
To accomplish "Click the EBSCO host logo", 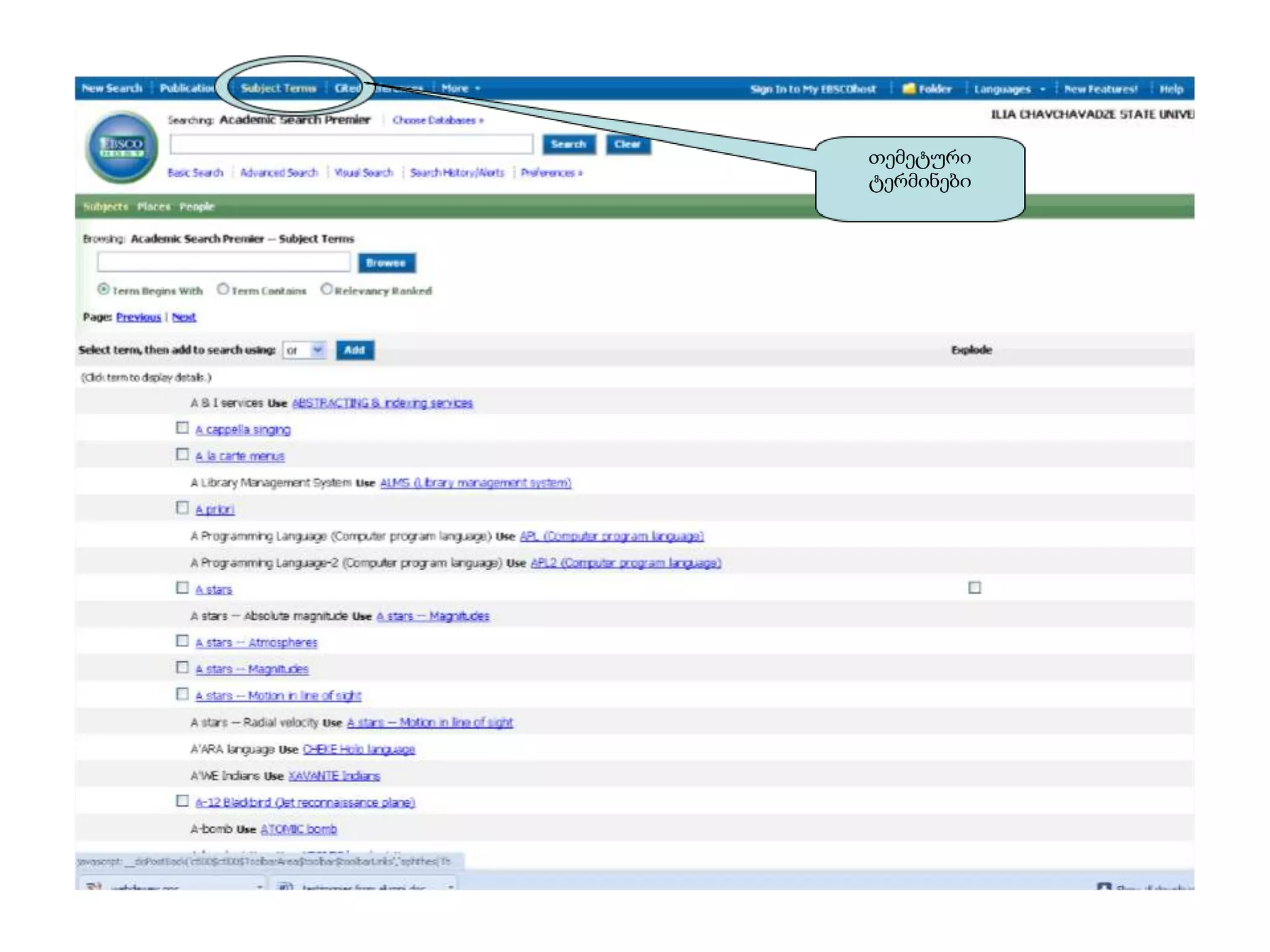I will point(122,148).
